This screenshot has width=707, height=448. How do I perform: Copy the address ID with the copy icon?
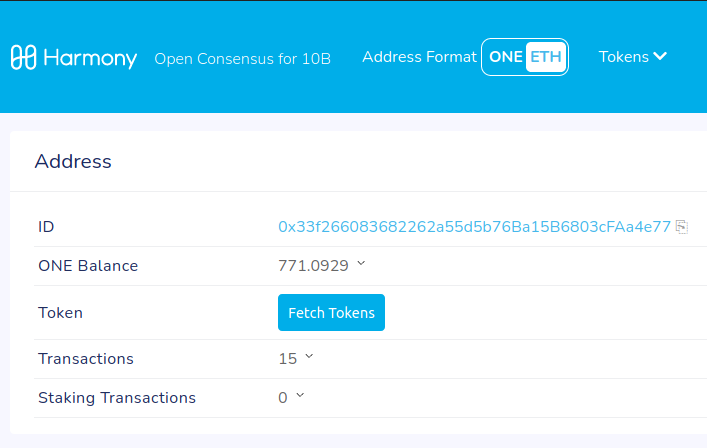pos(681,227)
